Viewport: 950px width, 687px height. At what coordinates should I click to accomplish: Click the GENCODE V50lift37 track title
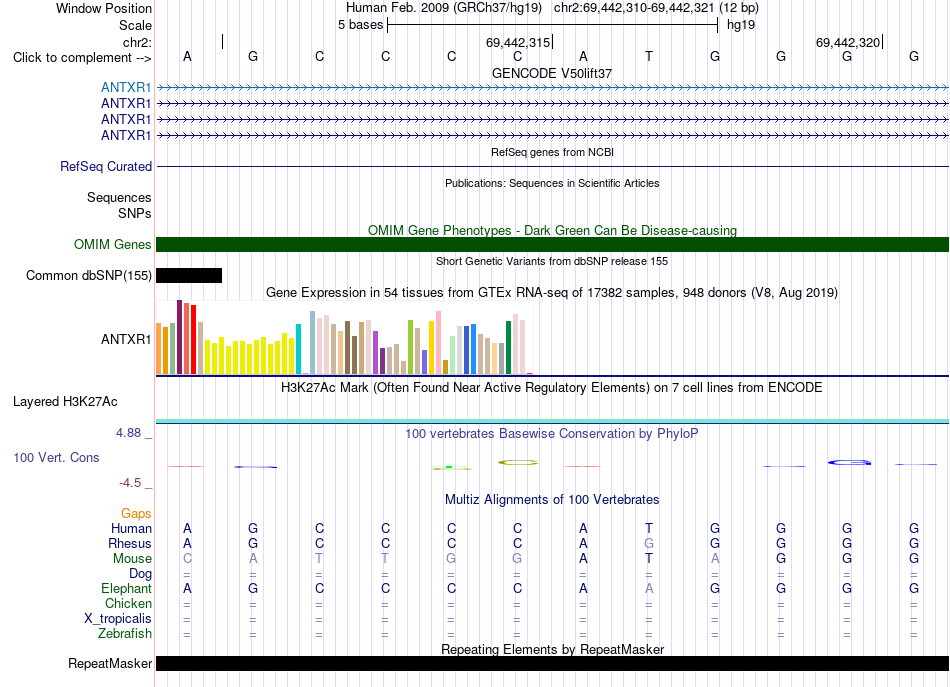(552, 73)
